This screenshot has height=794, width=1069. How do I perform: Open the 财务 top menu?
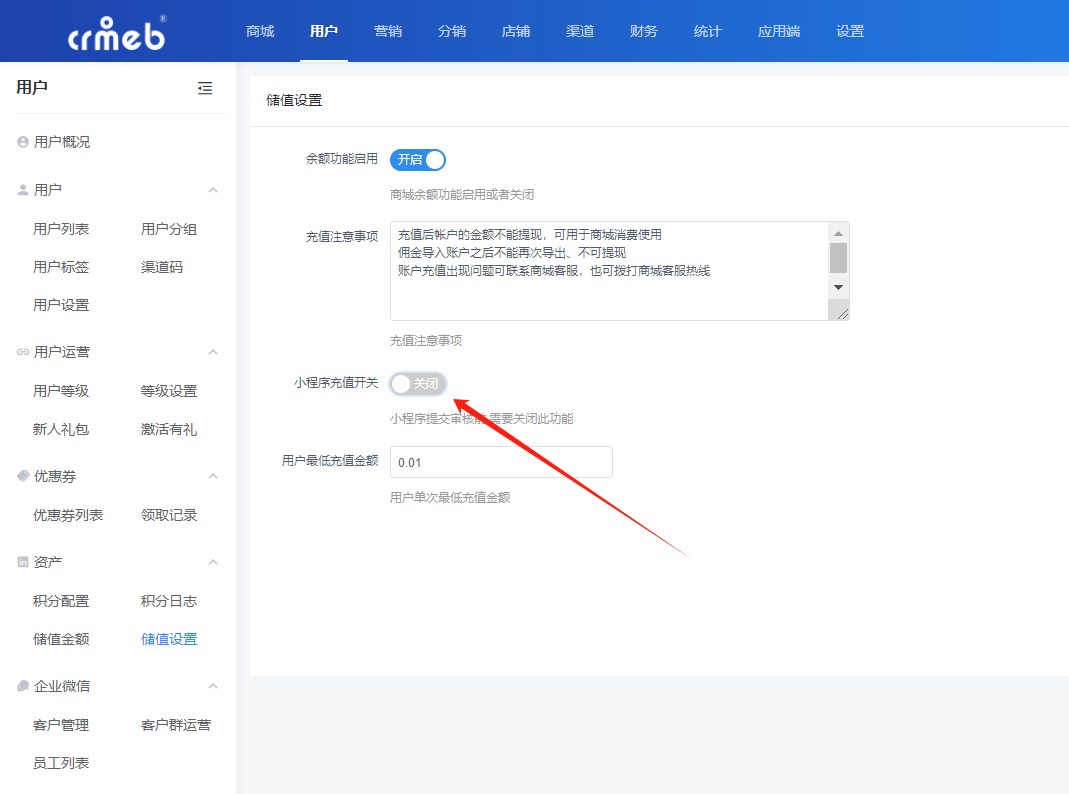[644, 31]
